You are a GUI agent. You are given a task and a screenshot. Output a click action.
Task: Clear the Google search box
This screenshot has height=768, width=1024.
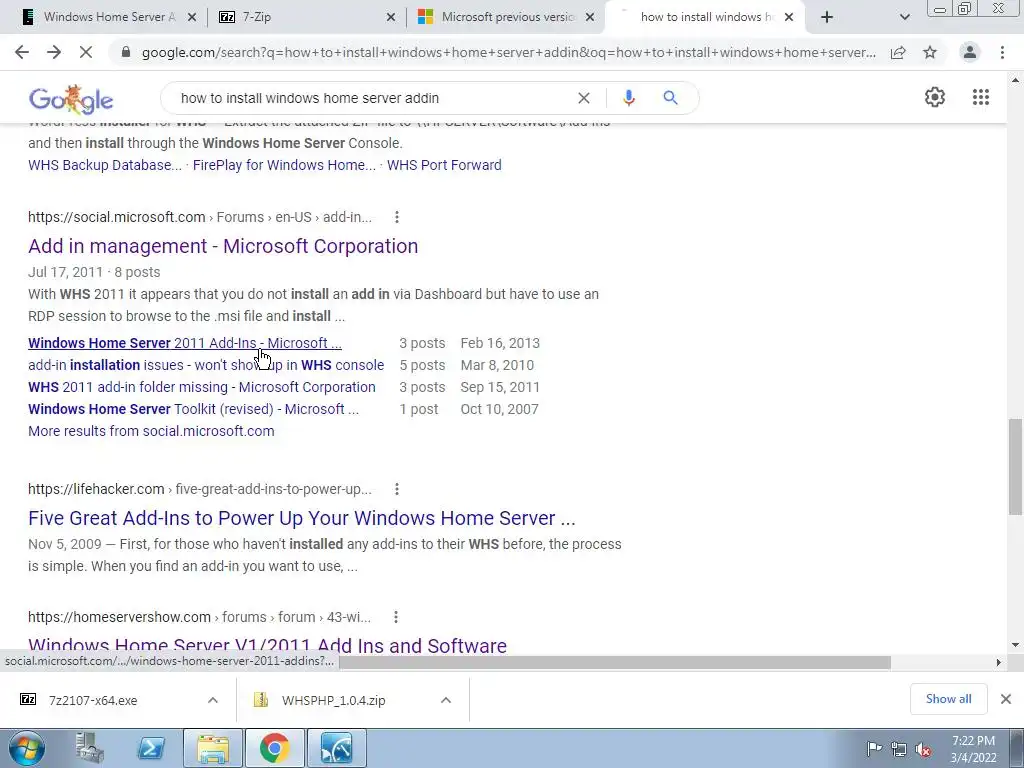(584, 98)
